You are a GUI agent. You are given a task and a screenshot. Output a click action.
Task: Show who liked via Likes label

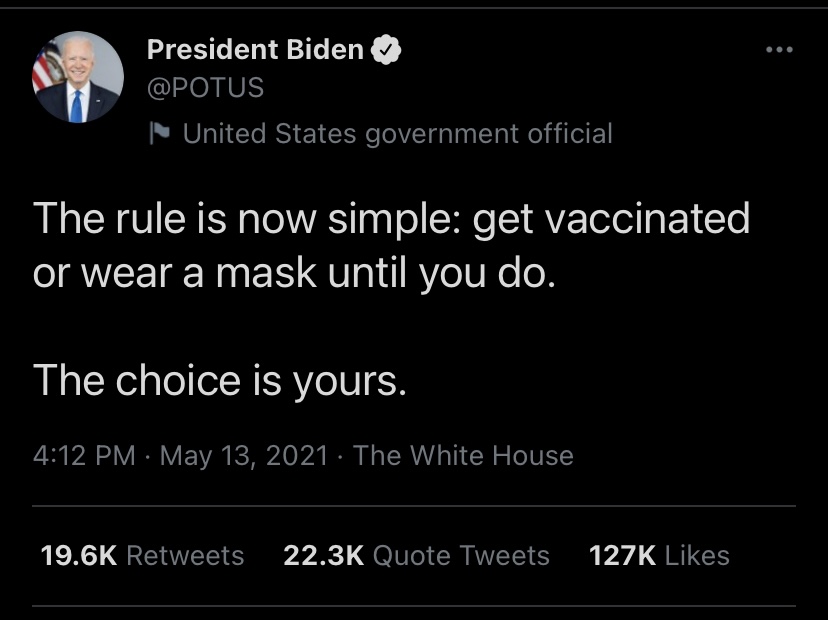(x=697, y=556)
